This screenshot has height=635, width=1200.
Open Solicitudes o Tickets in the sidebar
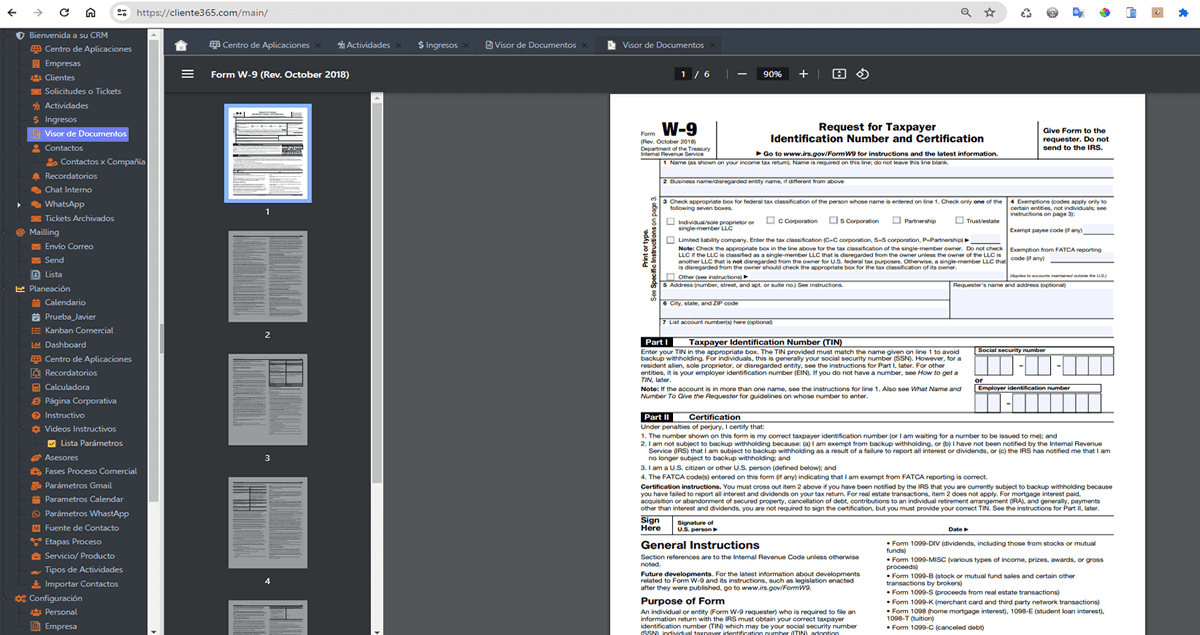tap(83, 91)
